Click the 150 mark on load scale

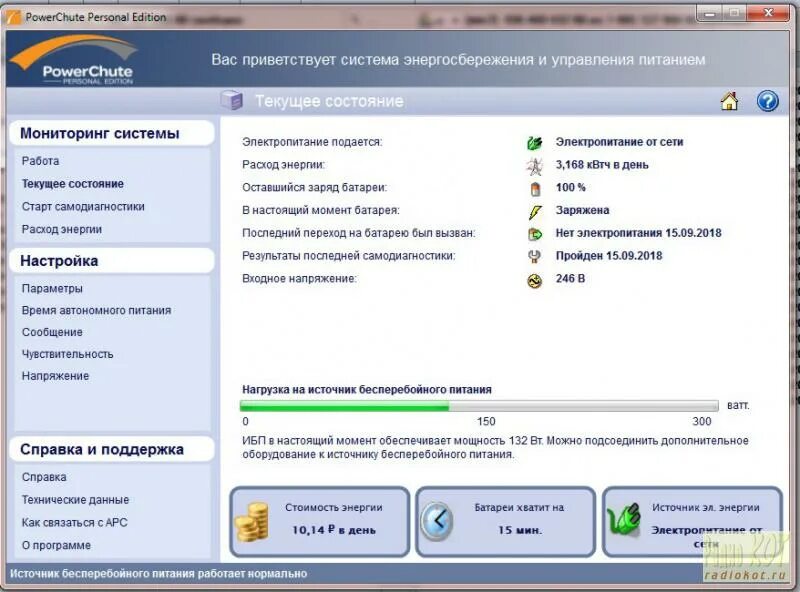tap(486, 422)
